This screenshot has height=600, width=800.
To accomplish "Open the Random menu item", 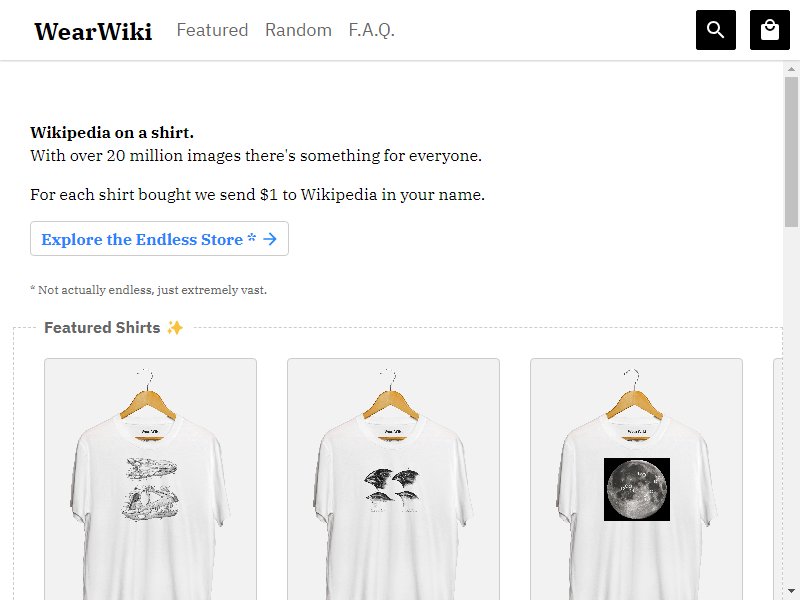I will tap(298, 30).
